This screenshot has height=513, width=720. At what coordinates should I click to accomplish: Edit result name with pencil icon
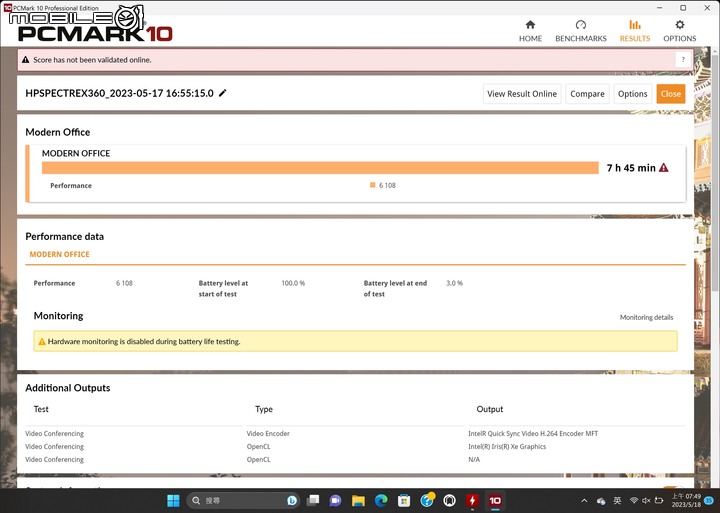click(223, 93)
